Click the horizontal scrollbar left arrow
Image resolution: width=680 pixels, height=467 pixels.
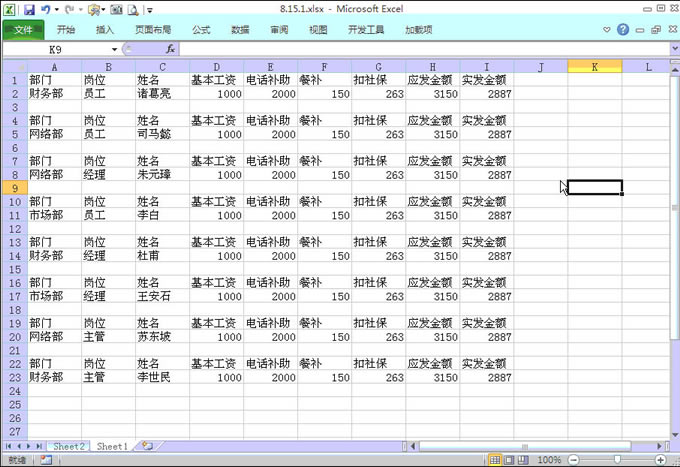point(413,446)
